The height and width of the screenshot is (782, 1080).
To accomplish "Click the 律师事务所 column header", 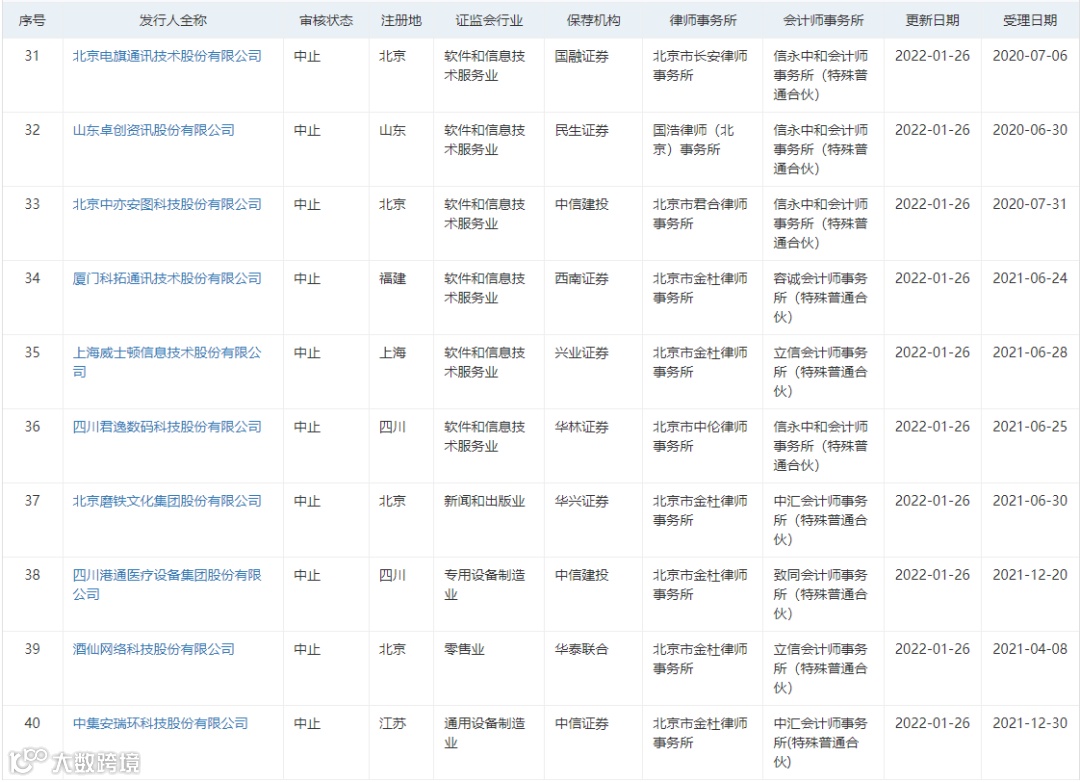I will click(703, 21).
